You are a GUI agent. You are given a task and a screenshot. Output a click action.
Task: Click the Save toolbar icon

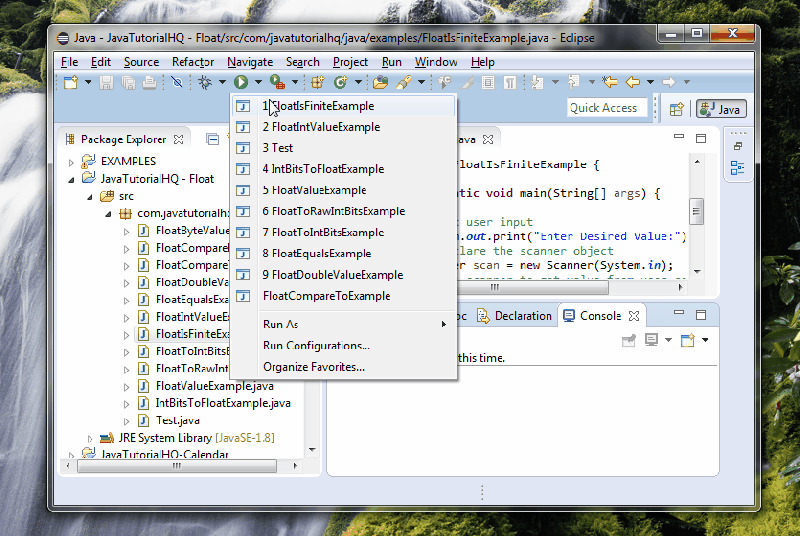106,82
